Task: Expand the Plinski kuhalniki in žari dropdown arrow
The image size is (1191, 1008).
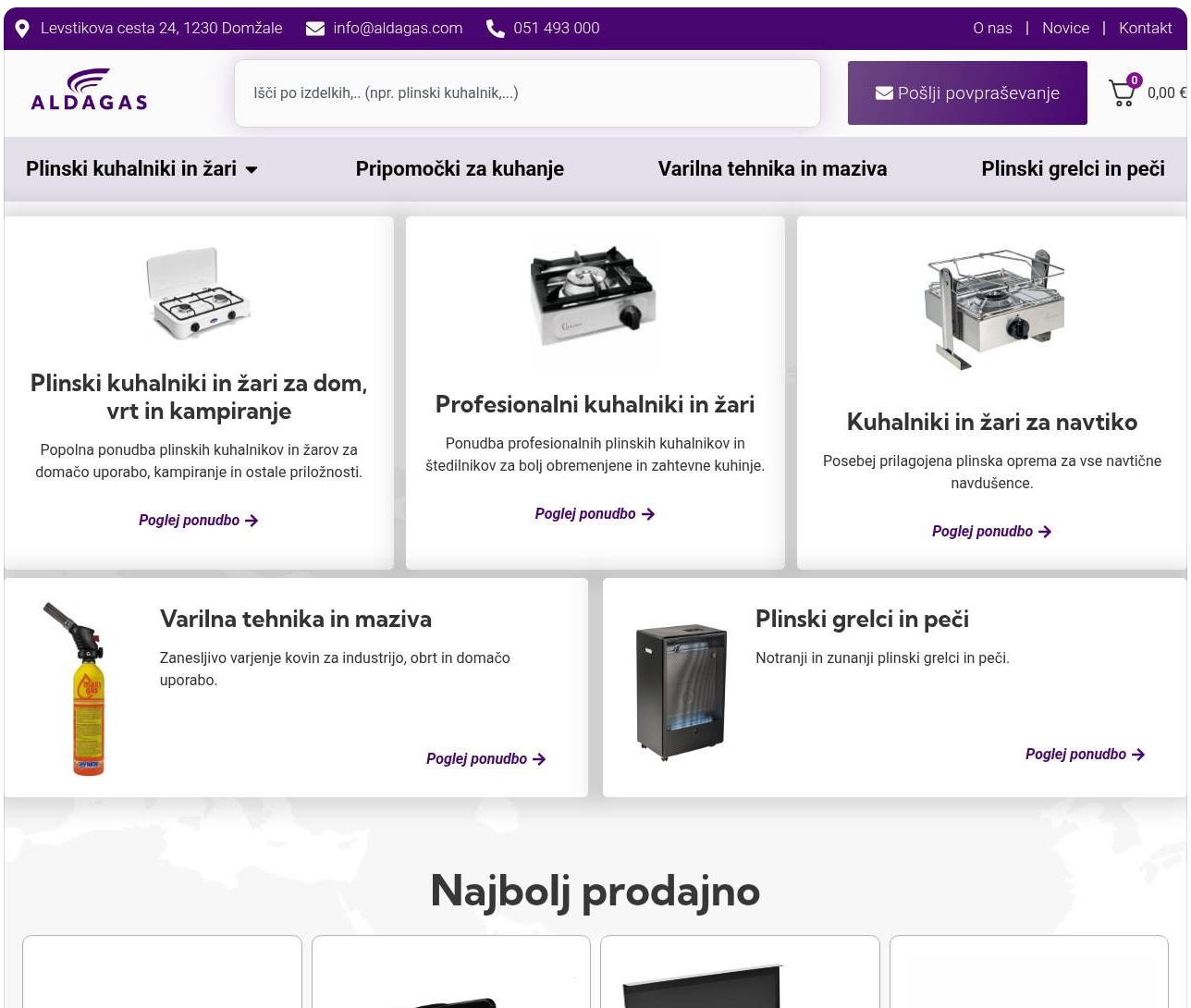Action: (x=252, y=170)
